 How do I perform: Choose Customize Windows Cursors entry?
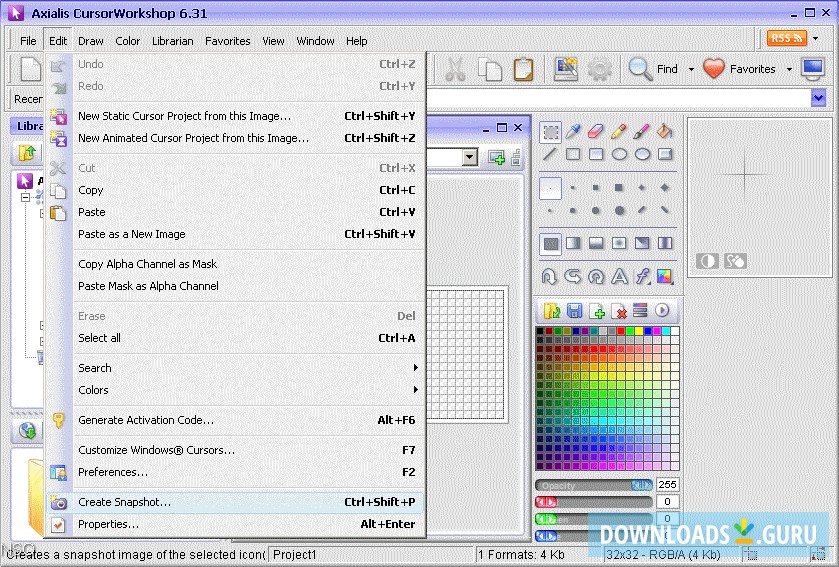pos(235,450)
